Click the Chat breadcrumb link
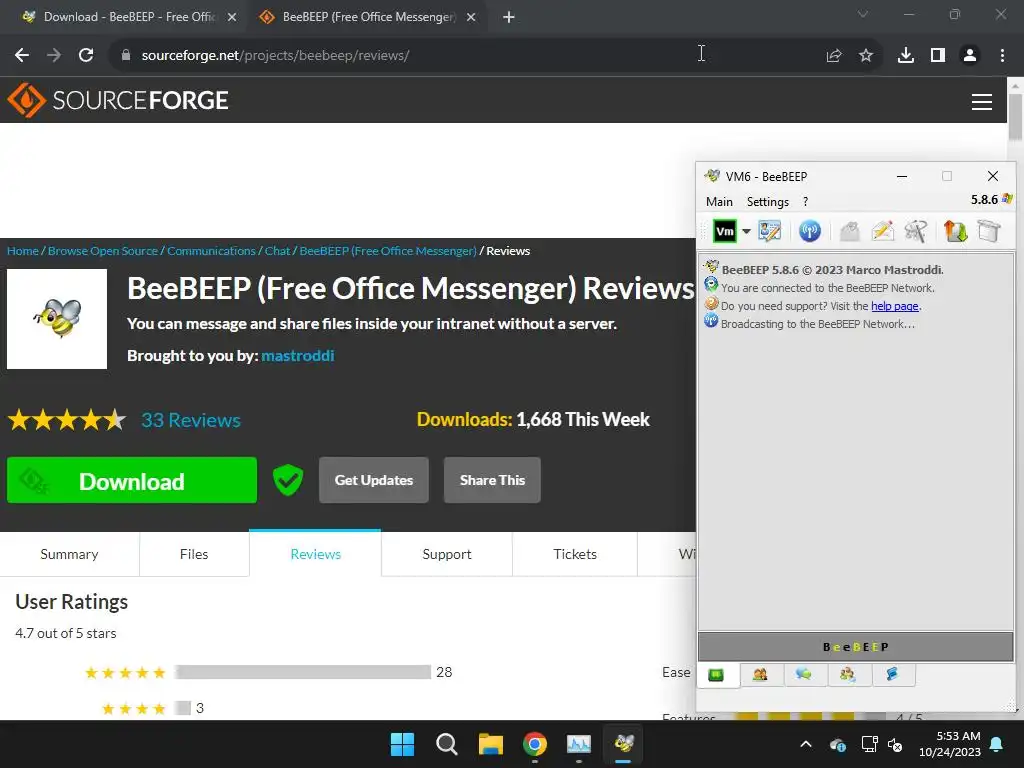This screenshot has height=768, width=1024. 278,251
